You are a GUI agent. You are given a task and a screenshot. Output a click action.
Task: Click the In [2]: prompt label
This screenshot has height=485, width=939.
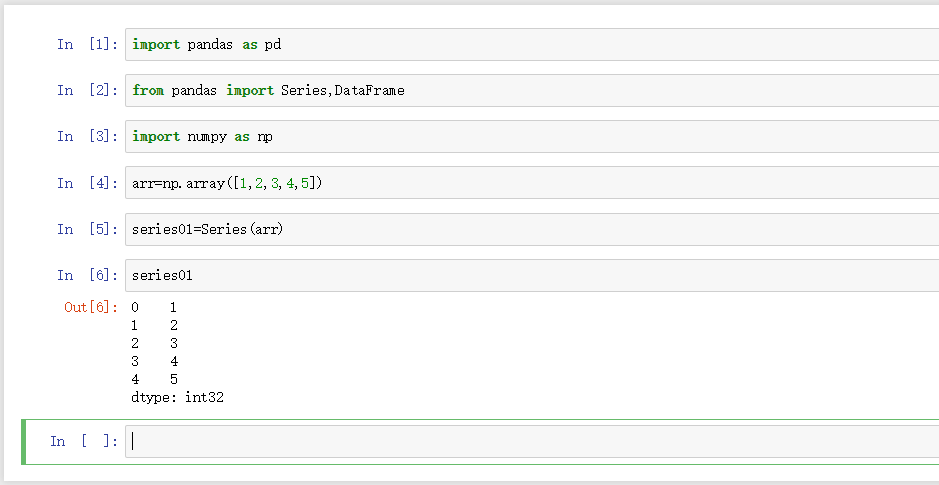click(88, 90)
